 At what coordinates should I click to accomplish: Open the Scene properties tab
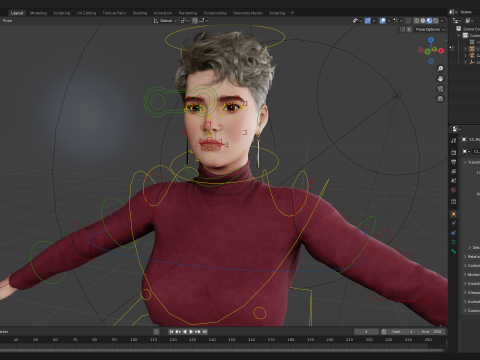coord(453,181)
